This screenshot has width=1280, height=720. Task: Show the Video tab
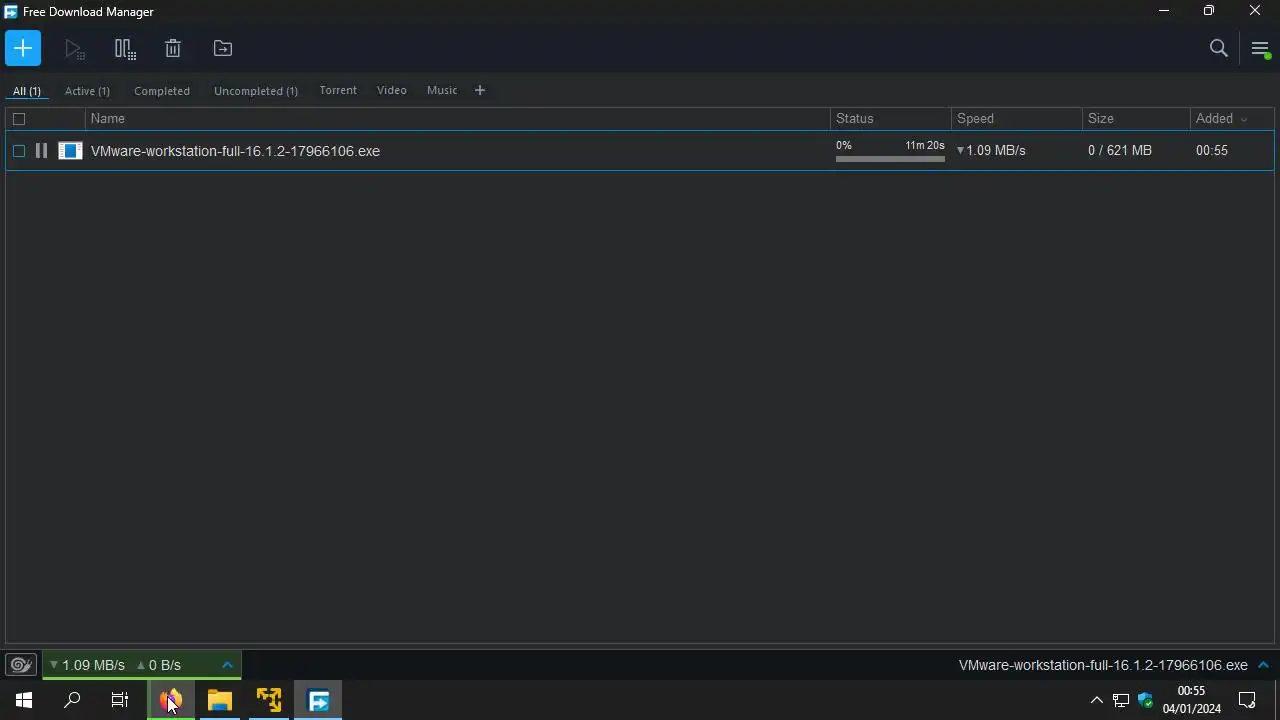point(392,90)
